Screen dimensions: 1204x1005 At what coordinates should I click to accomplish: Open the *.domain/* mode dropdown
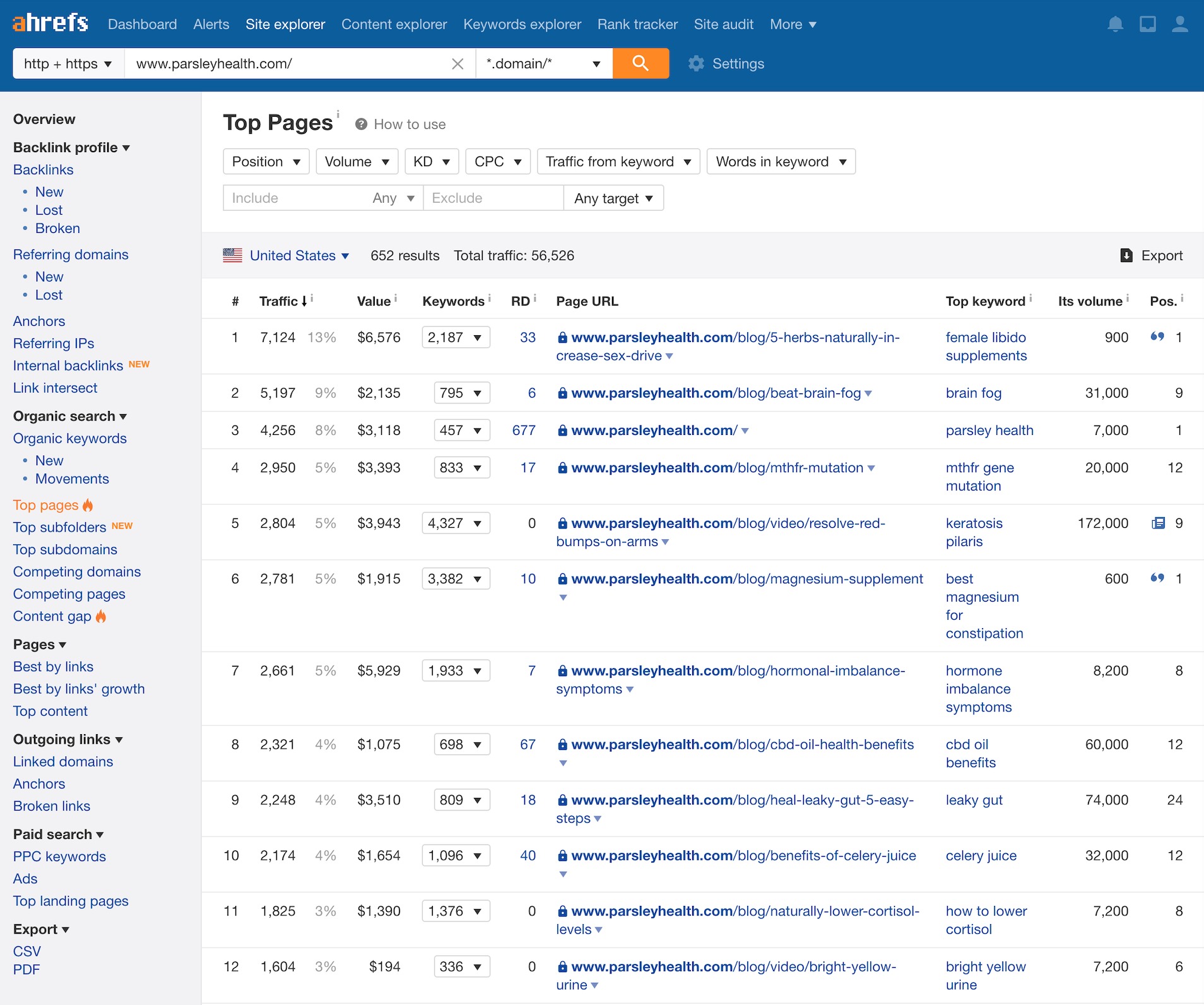point(544,63)
